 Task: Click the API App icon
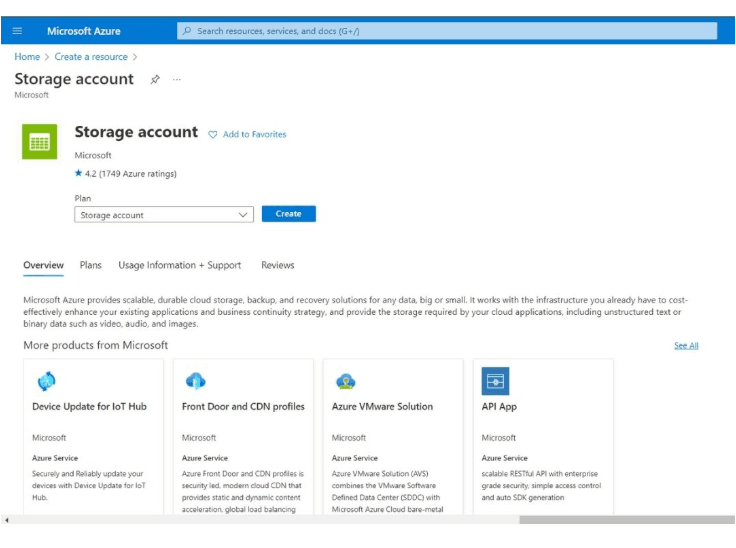click(495, 381)
